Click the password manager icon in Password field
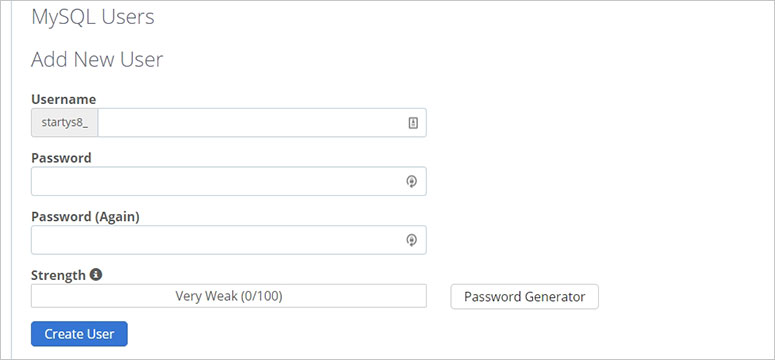Viewport: 775px width, 360px height. [x=412, y=181]
